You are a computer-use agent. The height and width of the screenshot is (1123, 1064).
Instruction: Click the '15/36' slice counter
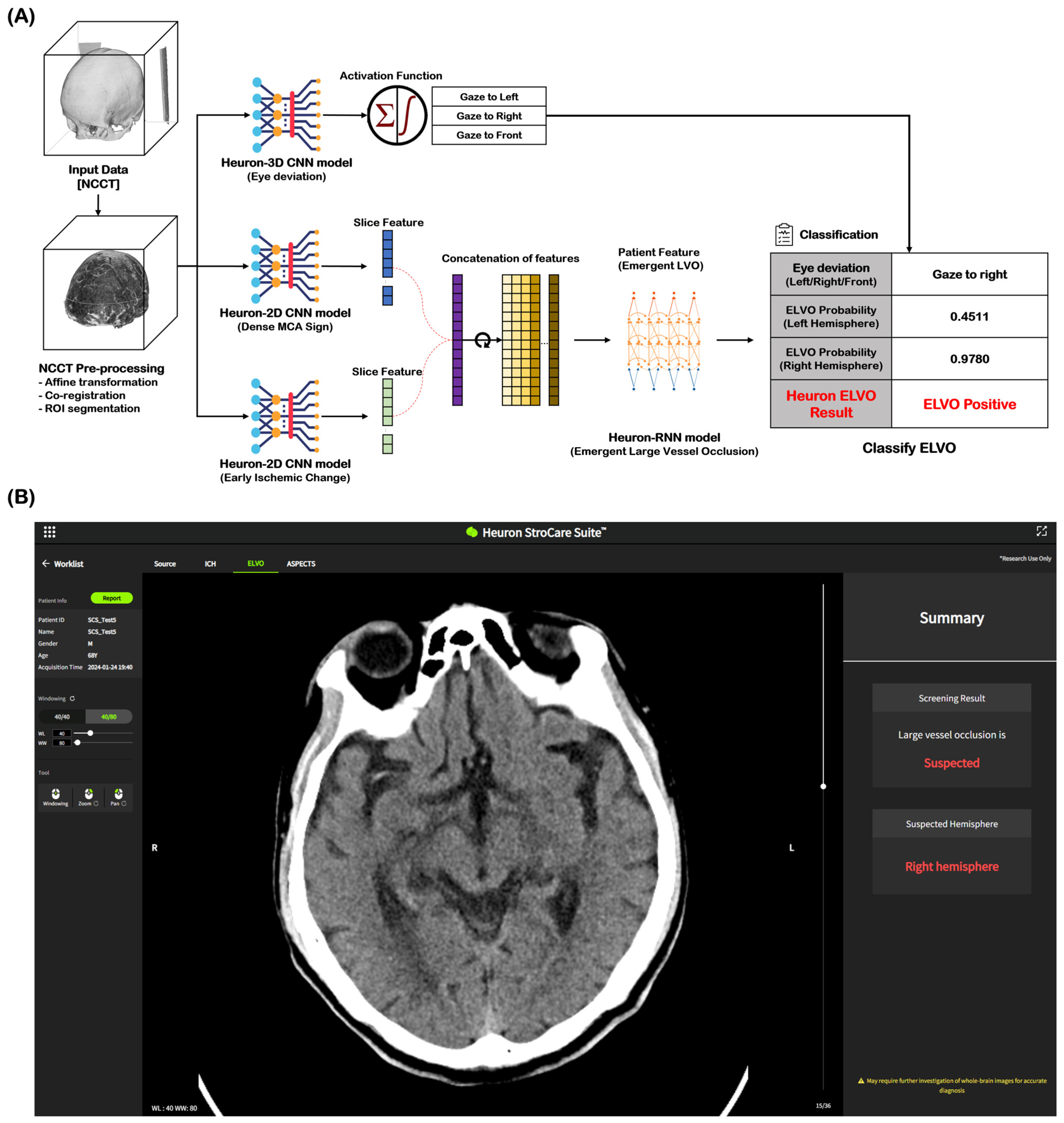[x=823, y=1105]
